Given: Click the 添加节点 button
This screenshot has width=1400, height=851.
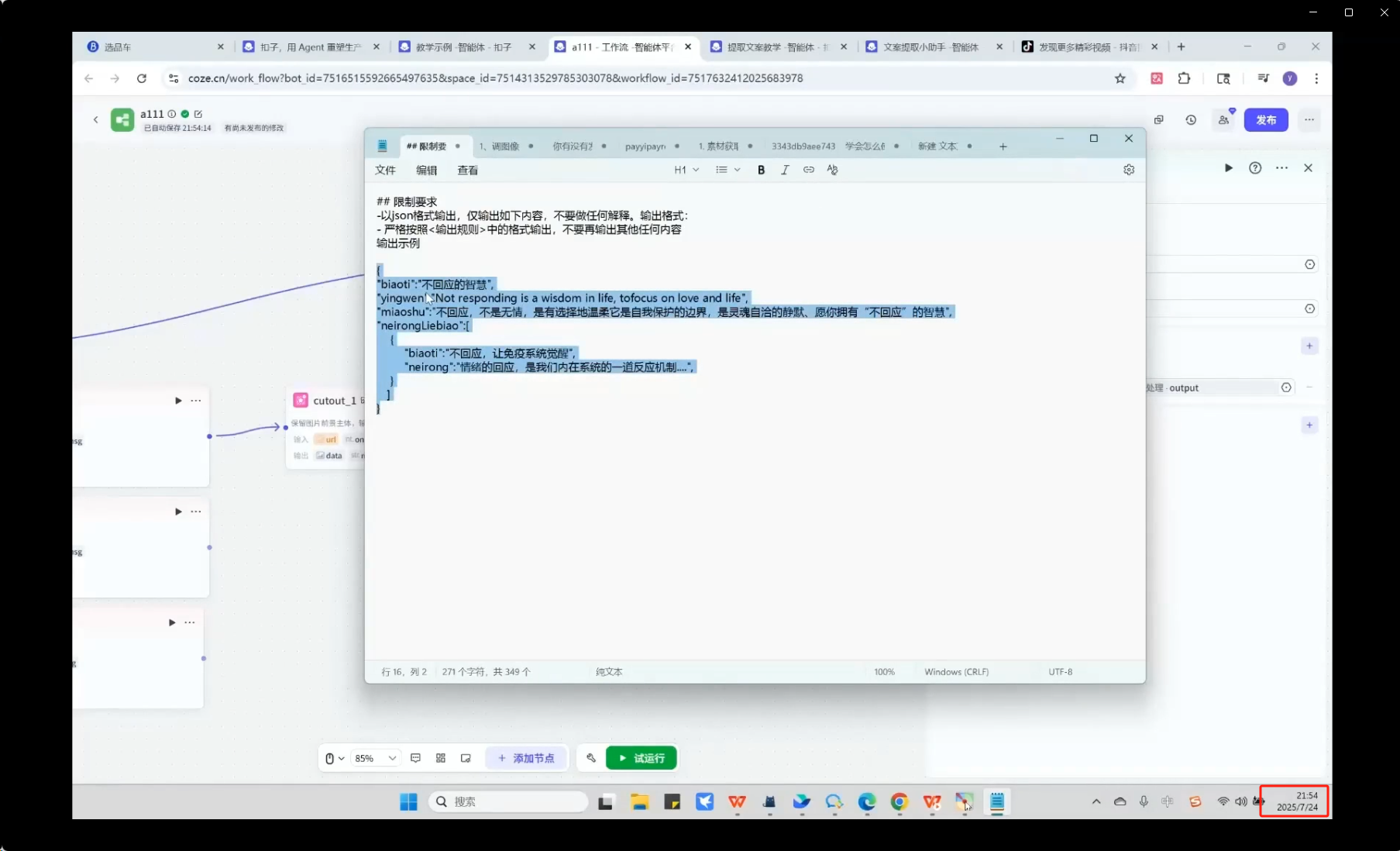Looking at the screenshot, I should pos(526,758).
